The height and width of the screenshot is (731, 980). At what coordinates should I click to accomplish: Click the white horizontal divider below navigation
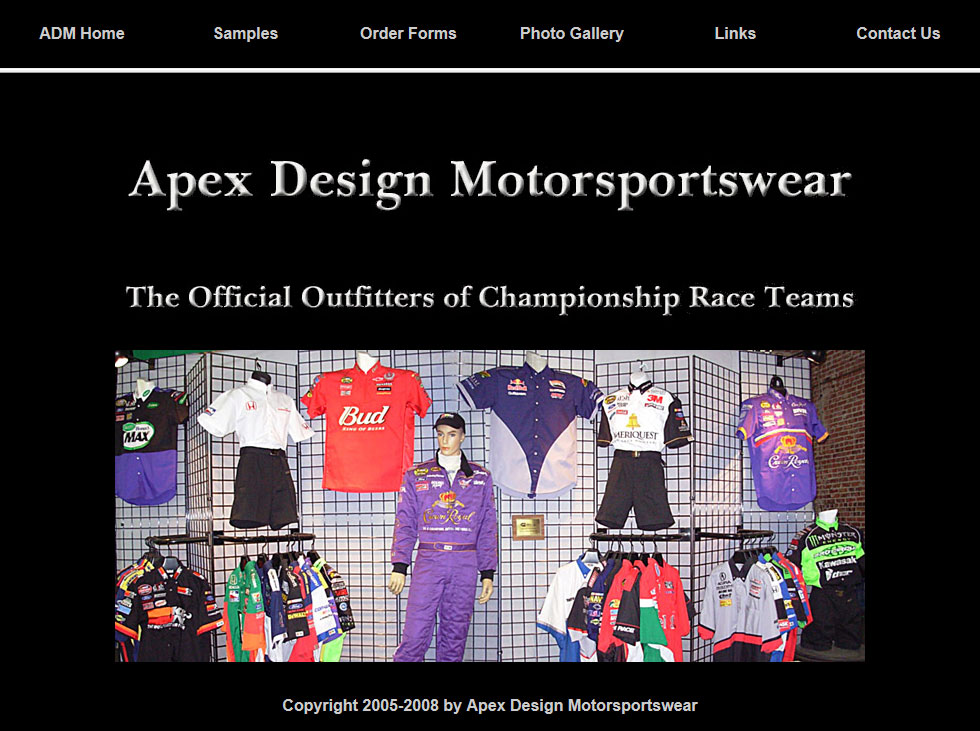pyautogui.click(x=490, y=70)
